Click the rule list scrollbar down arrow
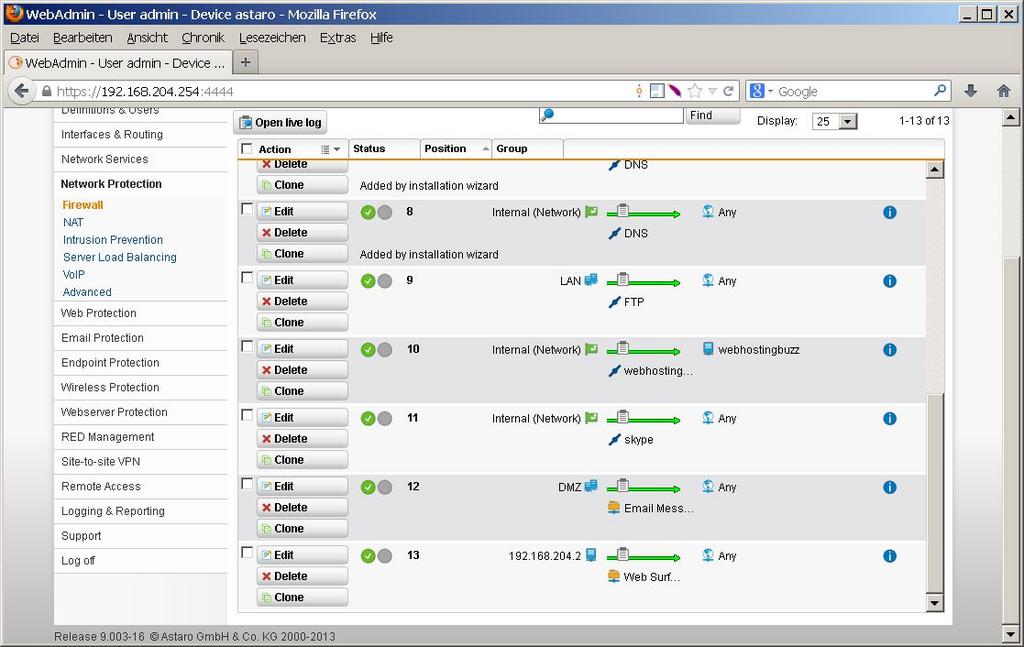 click(935, 603)
